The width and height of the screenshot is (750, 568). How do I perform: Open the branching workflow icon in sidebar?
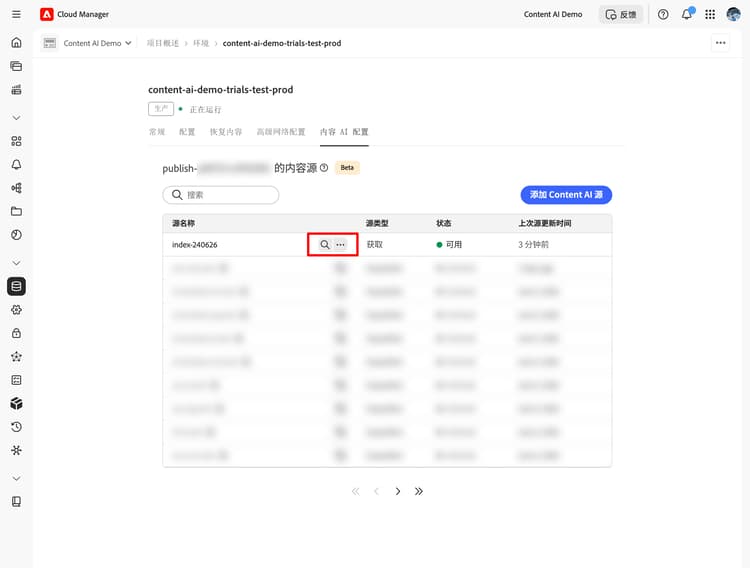[x=16, y=188]
